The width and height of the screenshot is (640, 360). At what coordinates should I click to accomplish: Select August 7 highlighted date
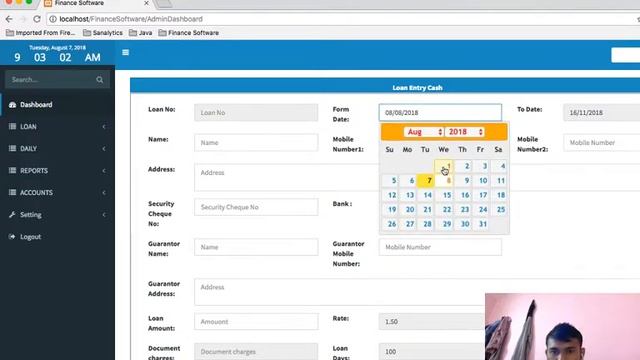[x=425, y=180]
